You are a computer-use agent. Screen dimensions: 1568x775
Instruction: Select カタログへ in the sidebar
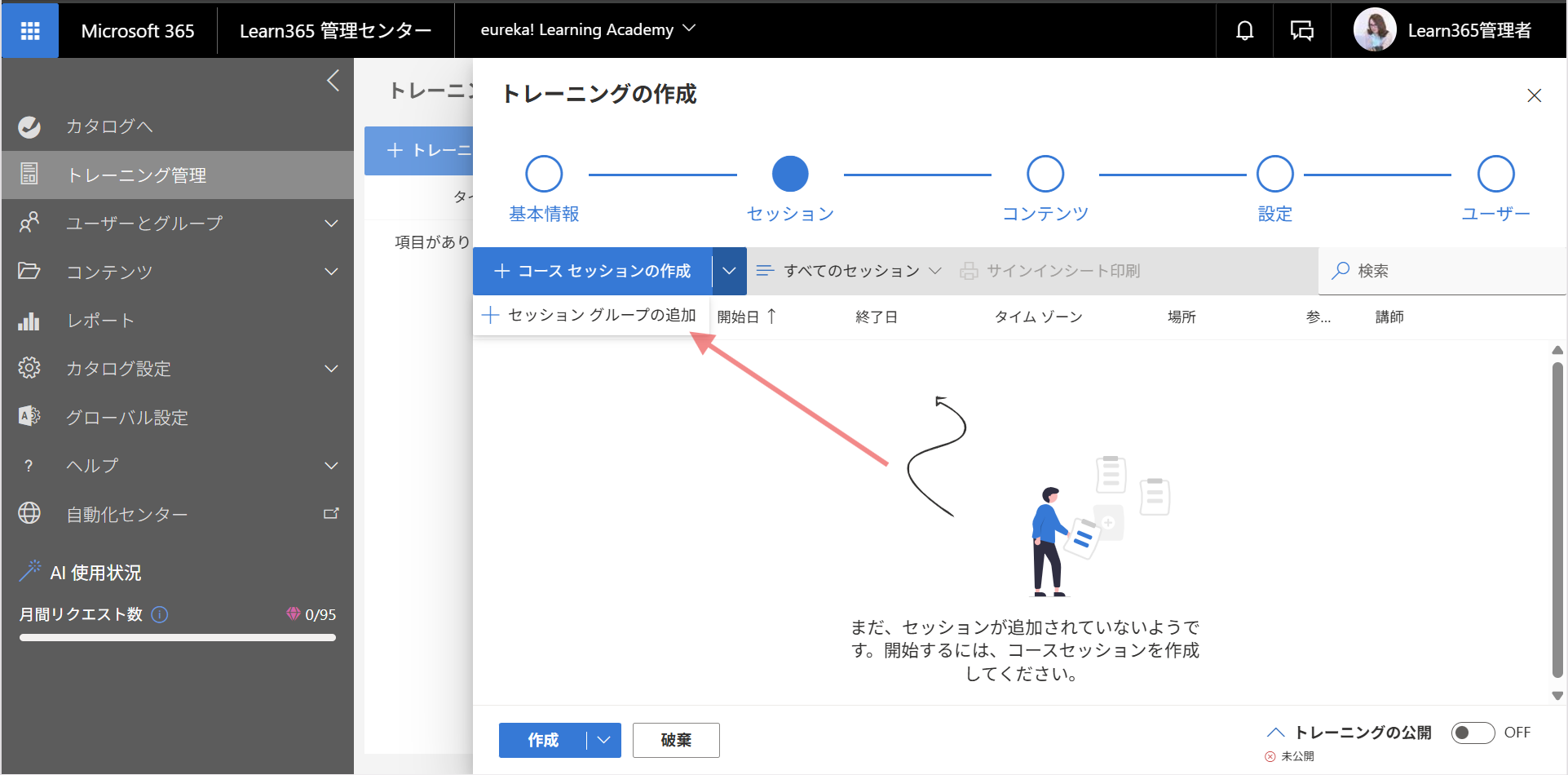point(178,126)
